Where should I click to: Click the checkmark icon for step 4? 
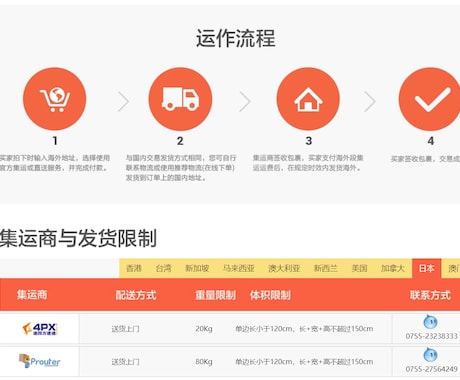click(x=430, y=99)
